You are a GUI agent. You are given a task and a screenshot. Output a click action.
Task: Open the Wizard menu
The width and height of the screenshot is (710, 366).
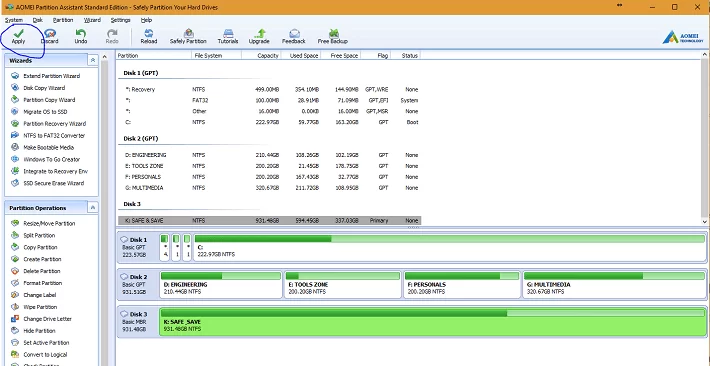click(x=92, y=20)
